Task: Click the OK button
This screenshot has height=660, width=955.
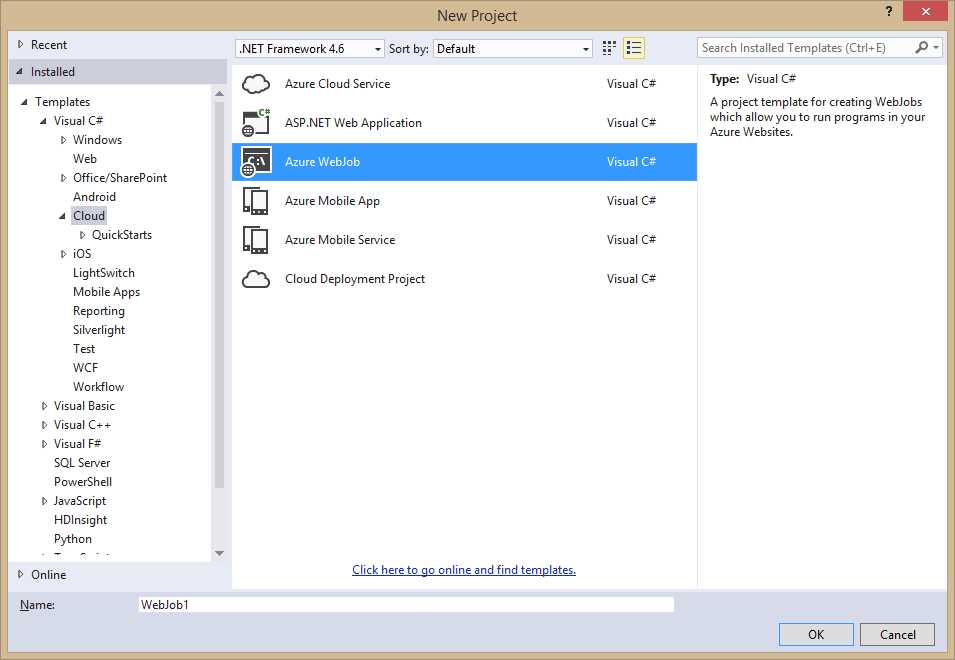Action: click(816, 634)
